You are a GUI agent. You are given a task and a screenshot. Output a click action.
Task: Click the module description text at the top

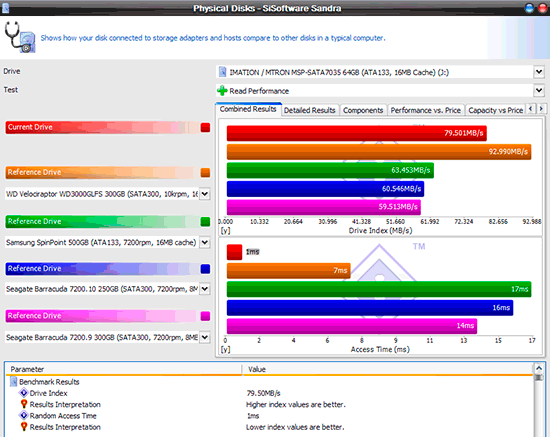pyautogui.click(x=213, y=38)
